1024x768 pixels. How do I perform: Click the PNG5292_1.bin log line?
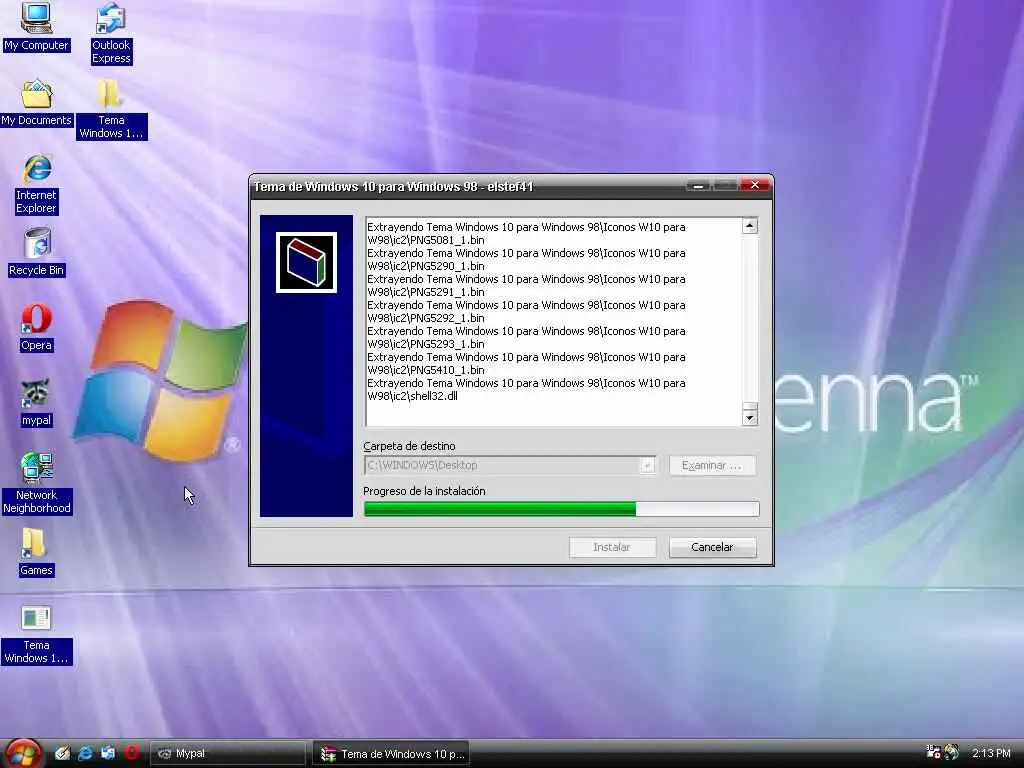click(x=526, y=312)
